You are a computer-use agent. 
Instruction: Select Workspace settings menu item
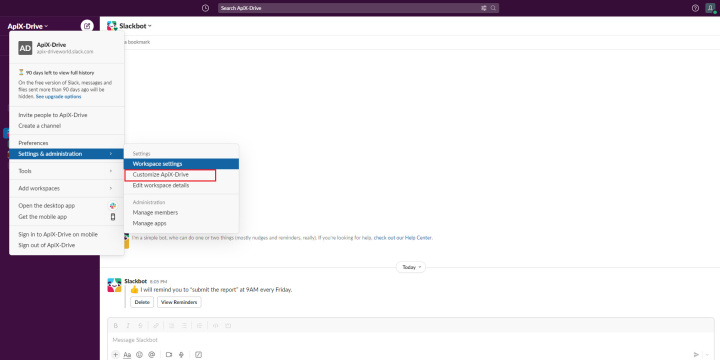coord(181,164)
